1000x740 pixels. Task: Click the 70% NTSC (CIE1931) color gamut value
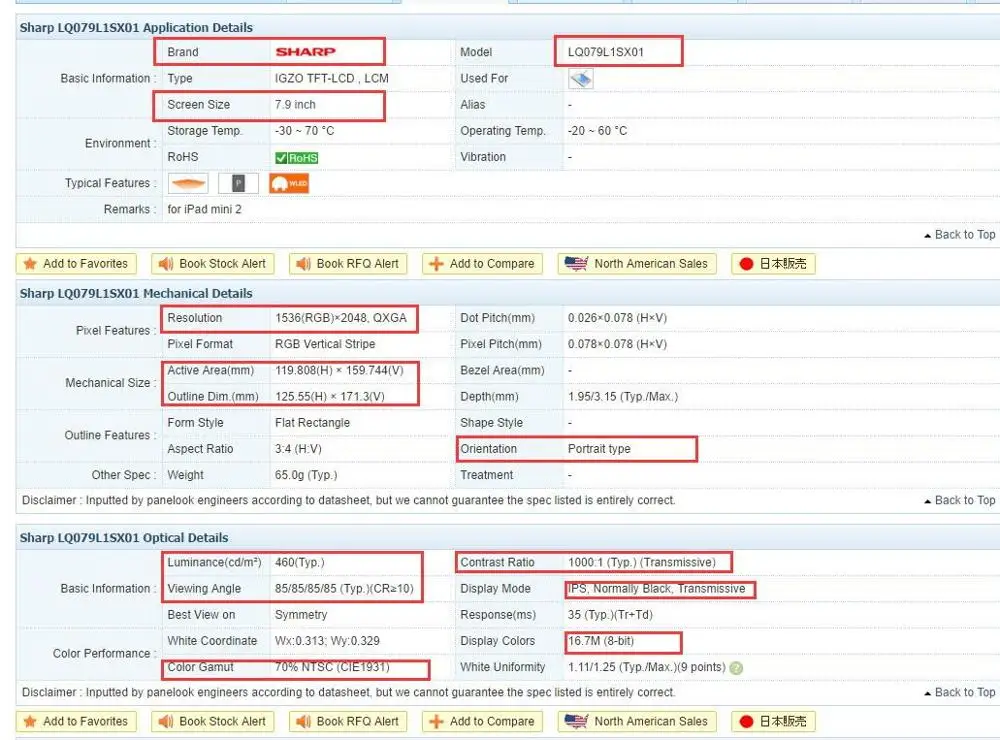tap(332, 667)
